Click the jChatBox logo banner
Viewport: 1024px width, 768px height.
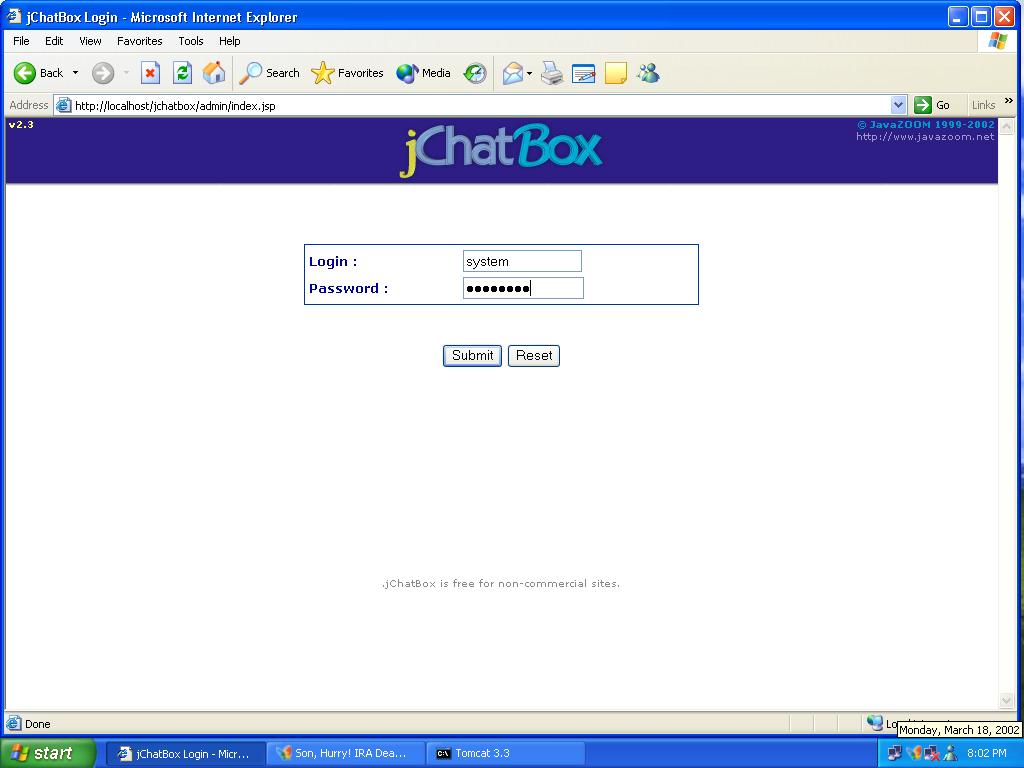tap(501, 150)
